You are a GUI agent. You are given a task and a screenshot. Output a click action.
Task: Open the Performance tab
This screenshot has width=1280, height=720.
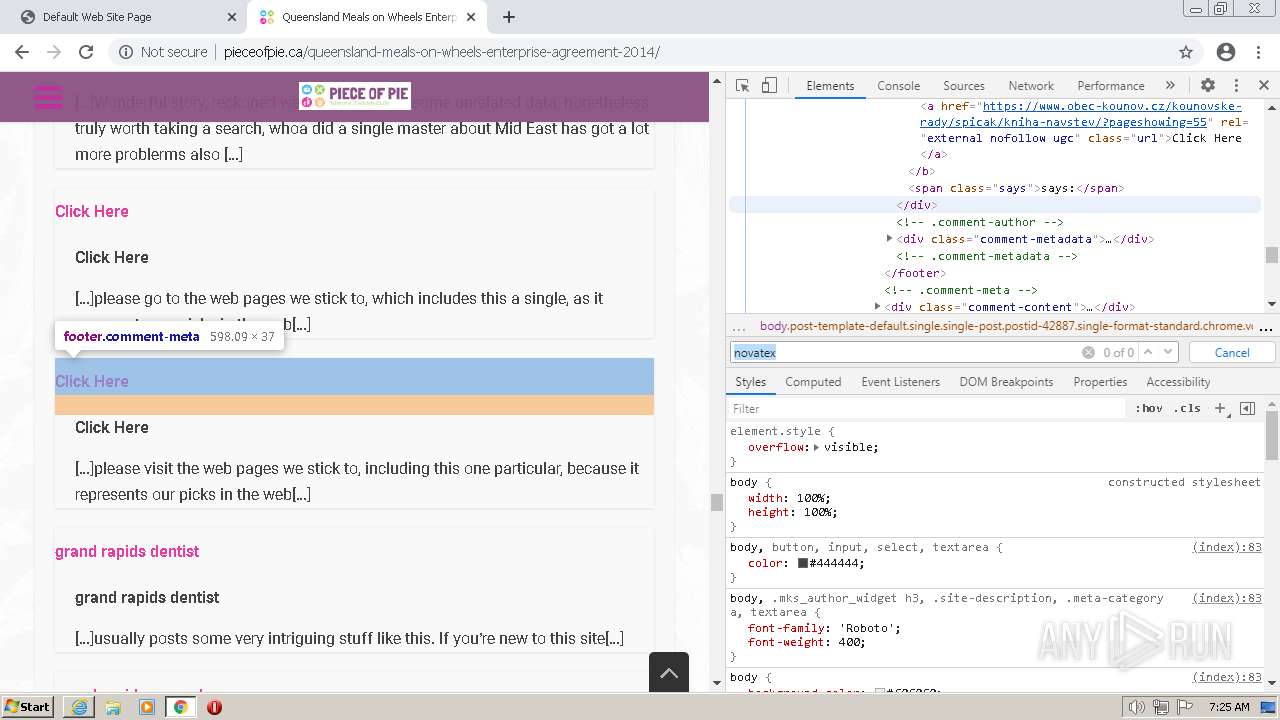coord(1111,86)
